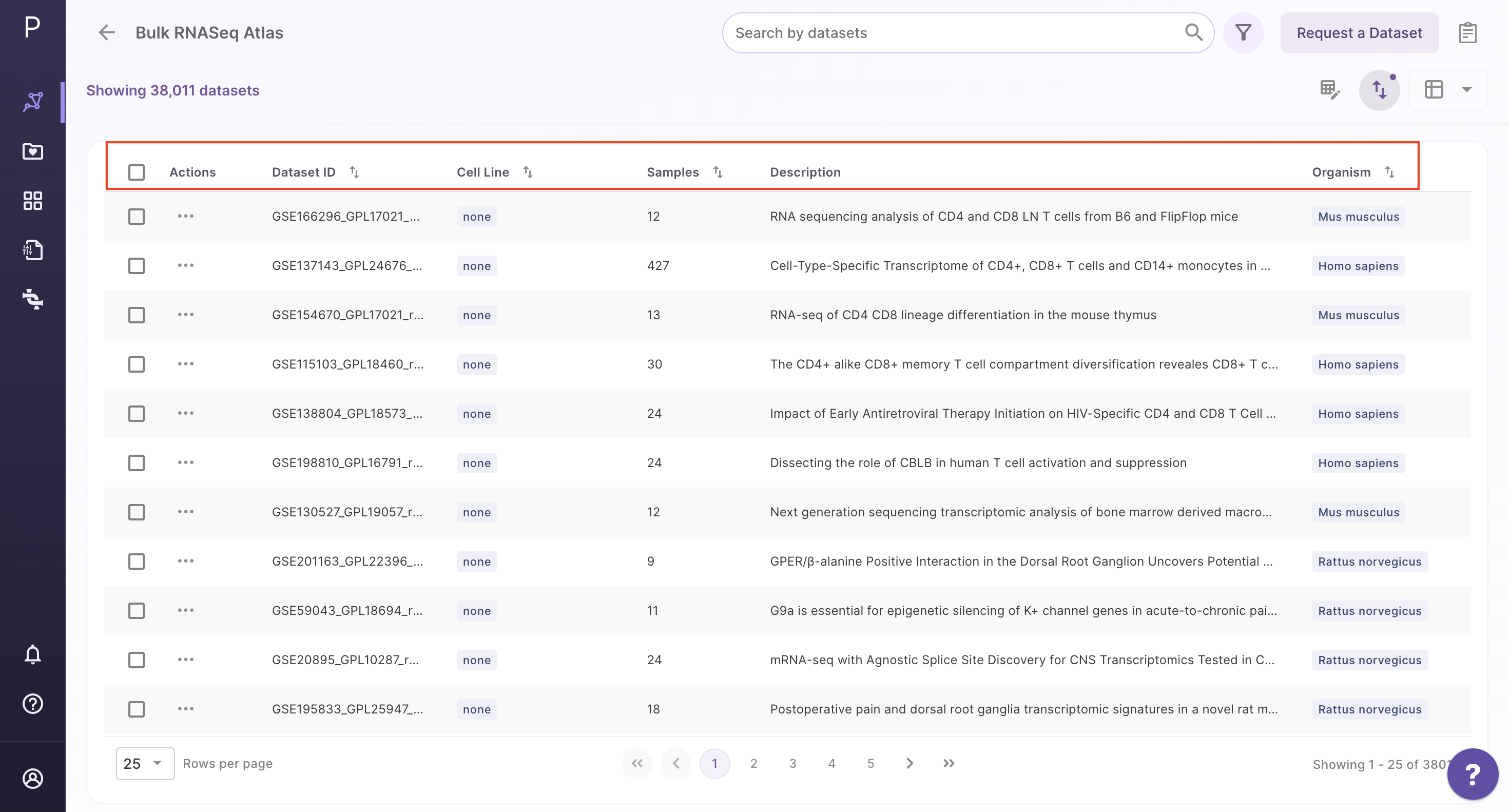Select the checkbox for GSE201163_GPL22396 row
The image size is (1509, 812).
point(137,561)
